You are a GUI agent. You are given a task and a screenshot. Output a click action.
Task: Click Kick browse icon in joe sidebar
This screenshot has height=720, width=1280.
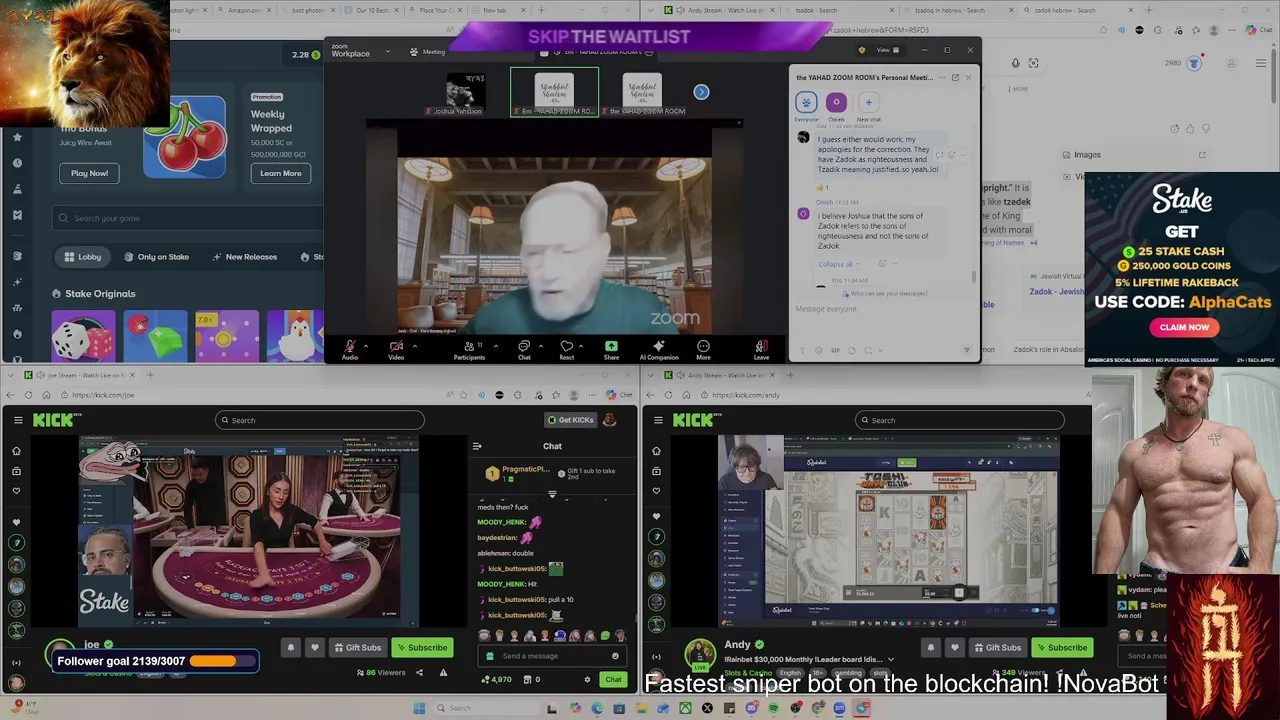[x=16, y=470]
